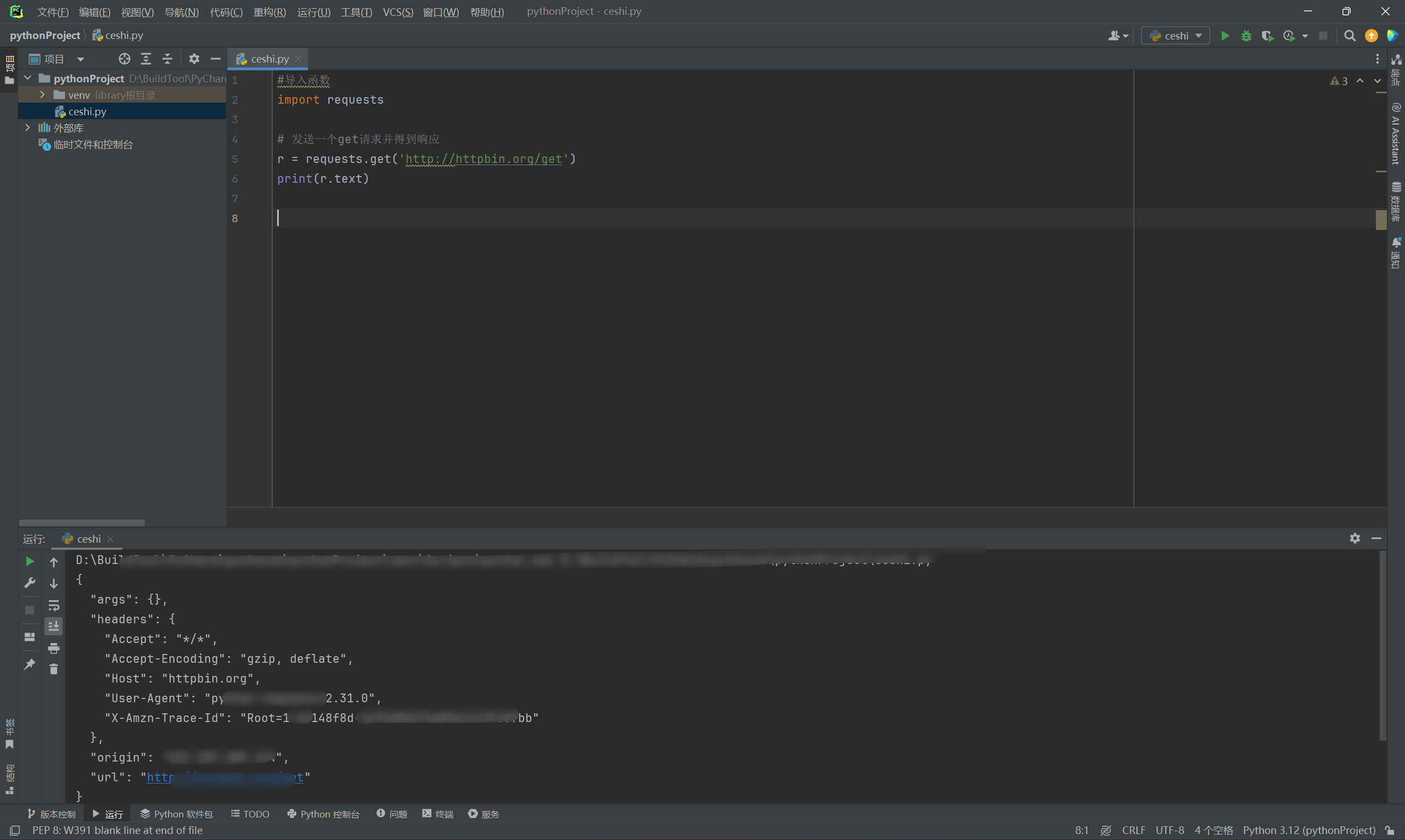Image resolution: width=1405 pixels, height=840 pixels.
Task: Expand the venv folder
Action: pyautogui.click(x=42, y=94)
